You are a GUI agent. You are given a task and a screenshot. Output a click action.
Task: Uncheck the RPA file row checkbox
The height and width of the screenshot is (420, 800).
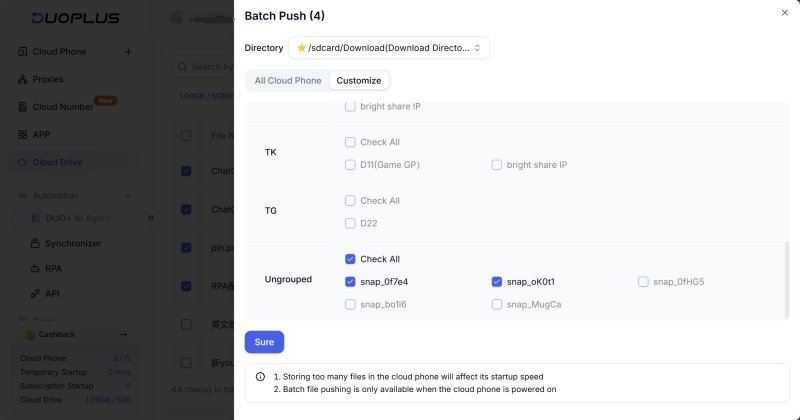[186, 286]
